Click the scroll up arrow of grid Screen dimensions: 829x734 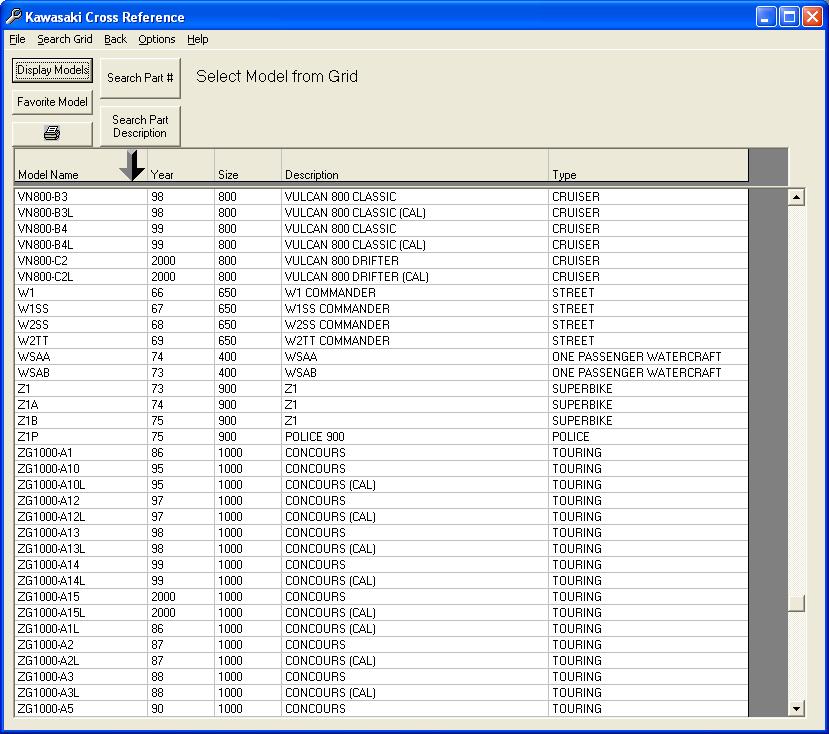(796, 197)
